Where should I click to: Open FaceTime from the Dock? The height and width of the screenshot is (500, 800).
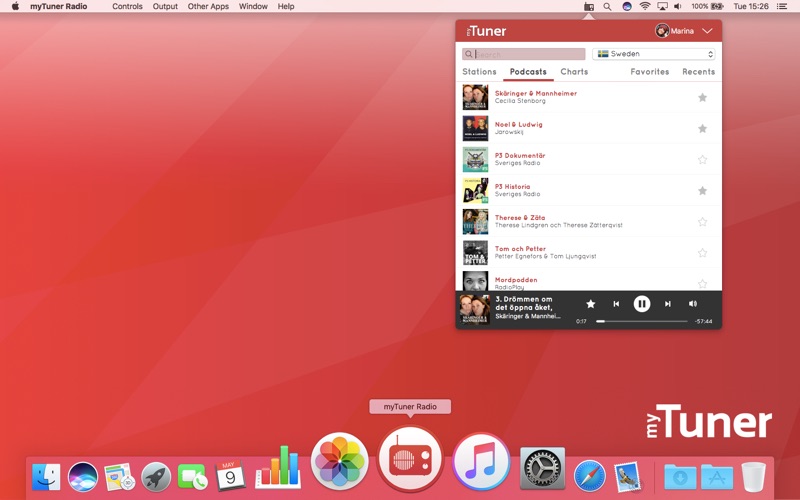coord(193,478)
